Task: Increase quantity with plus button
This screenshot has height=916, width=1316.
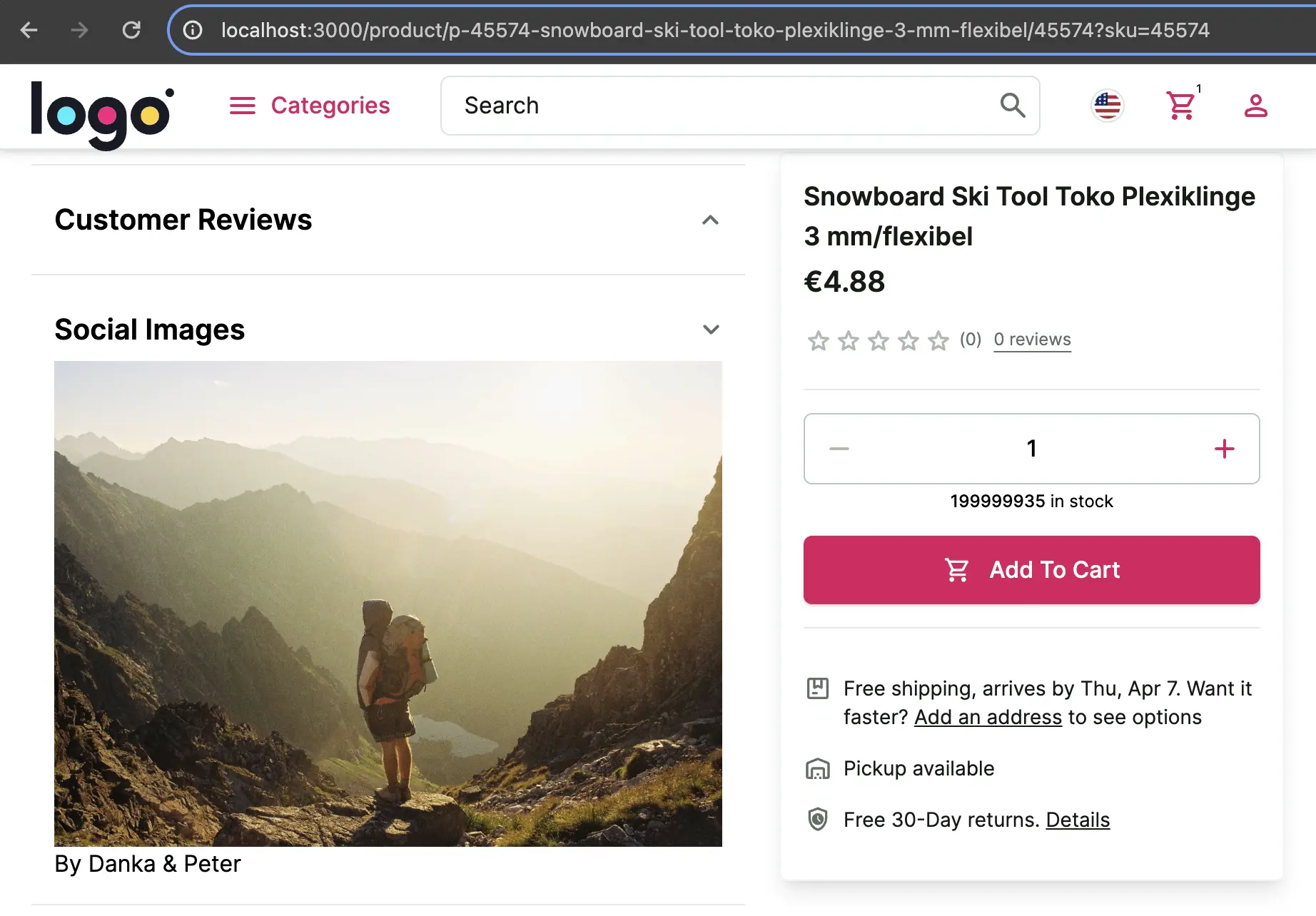Action: (1224, 449)
